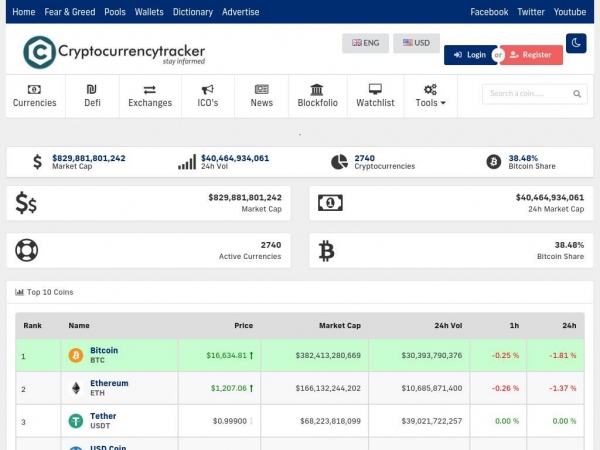This screenshot has width=600, height=450.
Task: Click the lifebuoy Active Currencies icon
Action: click(x=26, y=250)
